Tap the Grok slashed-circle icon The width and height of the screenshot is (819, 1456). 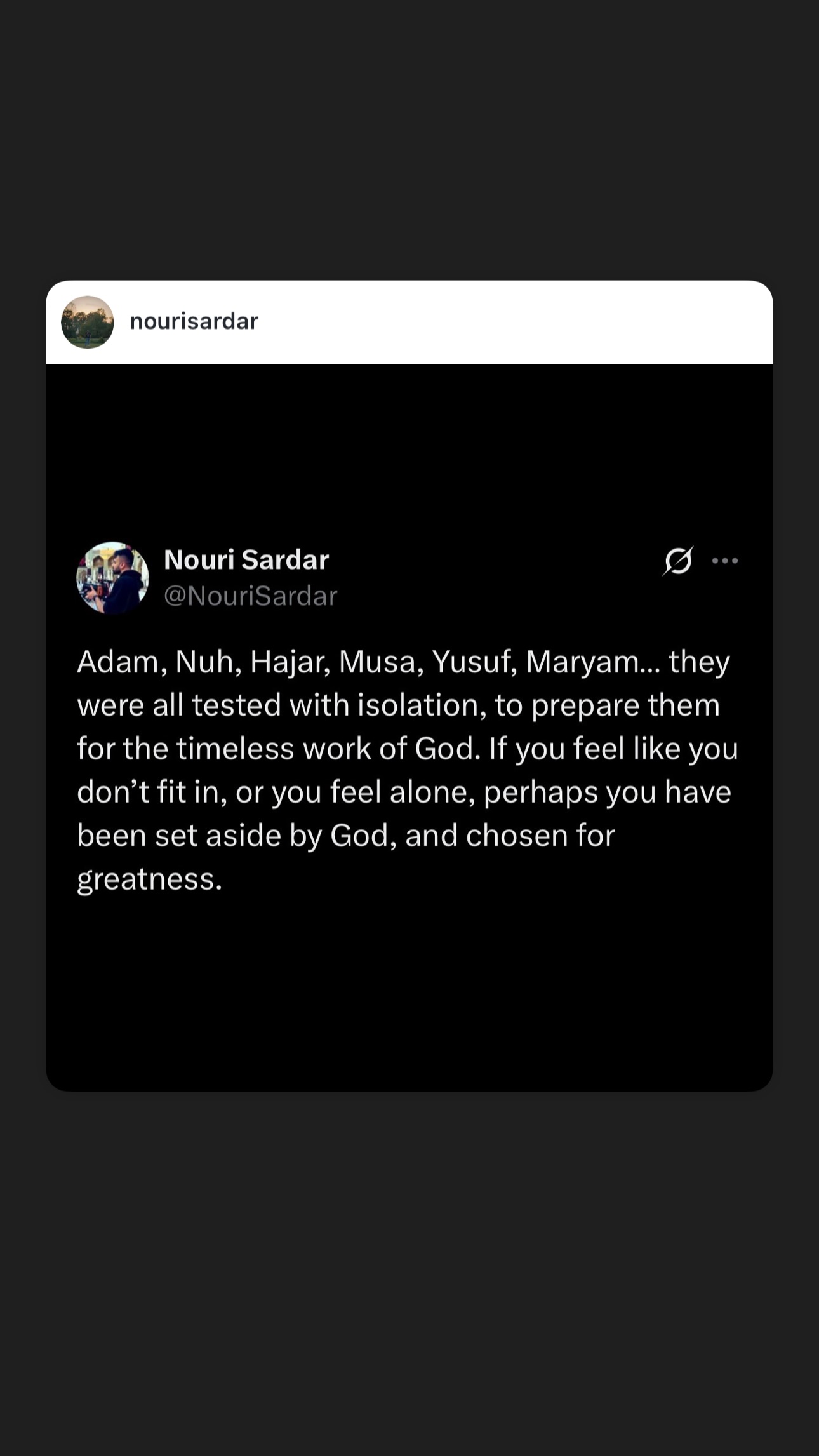(x=678, y=561)
